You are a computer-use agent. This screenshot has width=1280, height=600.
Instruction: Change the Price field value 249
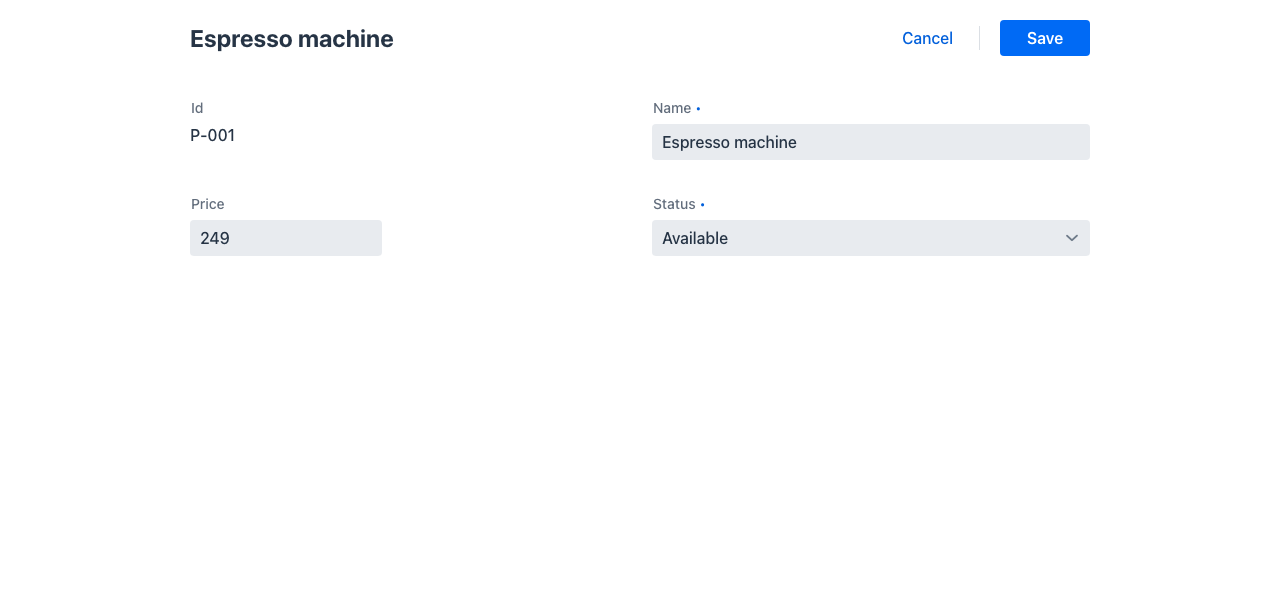point(286,238)
